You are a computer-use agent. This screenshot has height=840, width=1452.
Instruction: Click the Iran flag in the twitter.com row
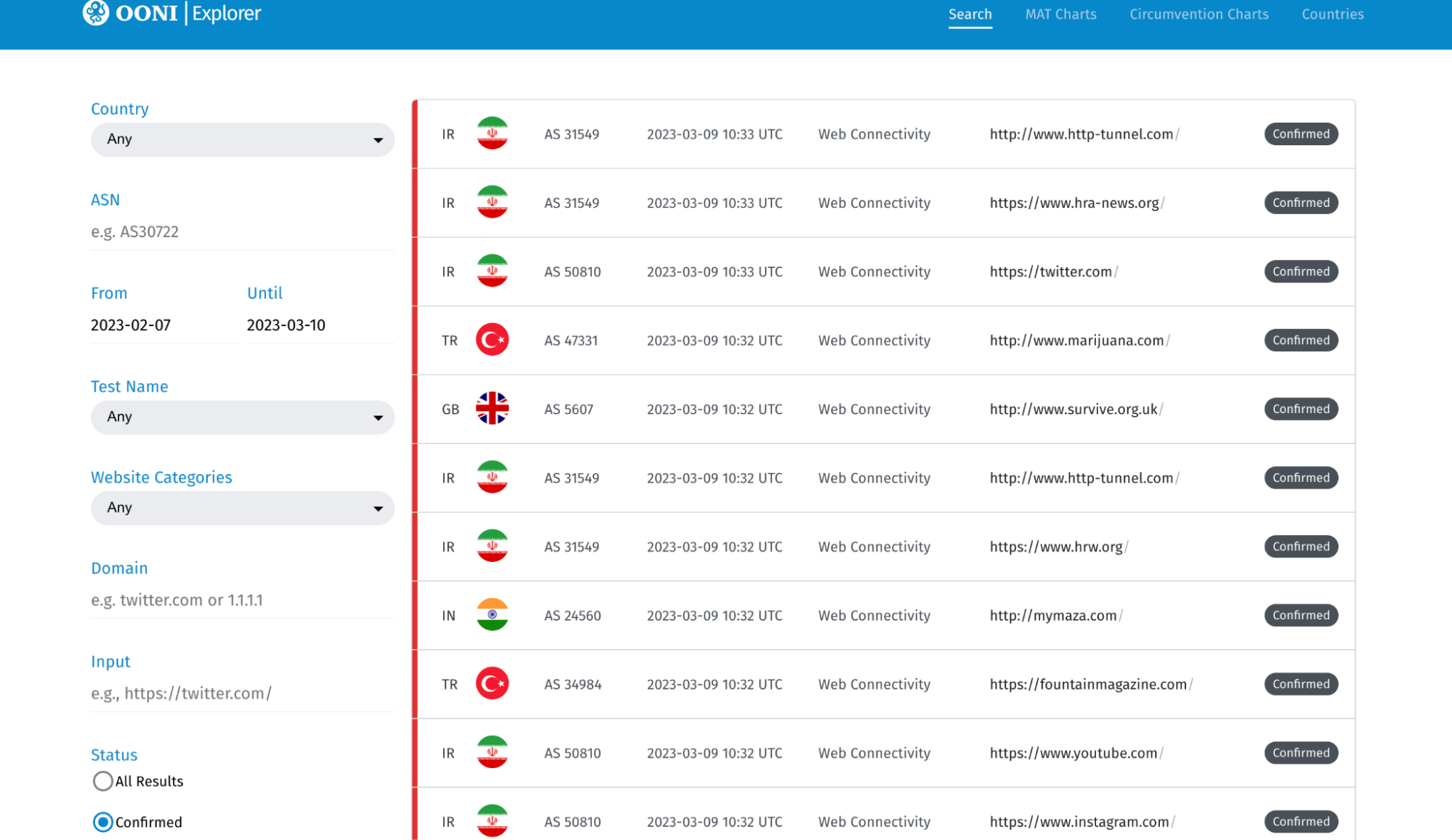tap(492, 272)
